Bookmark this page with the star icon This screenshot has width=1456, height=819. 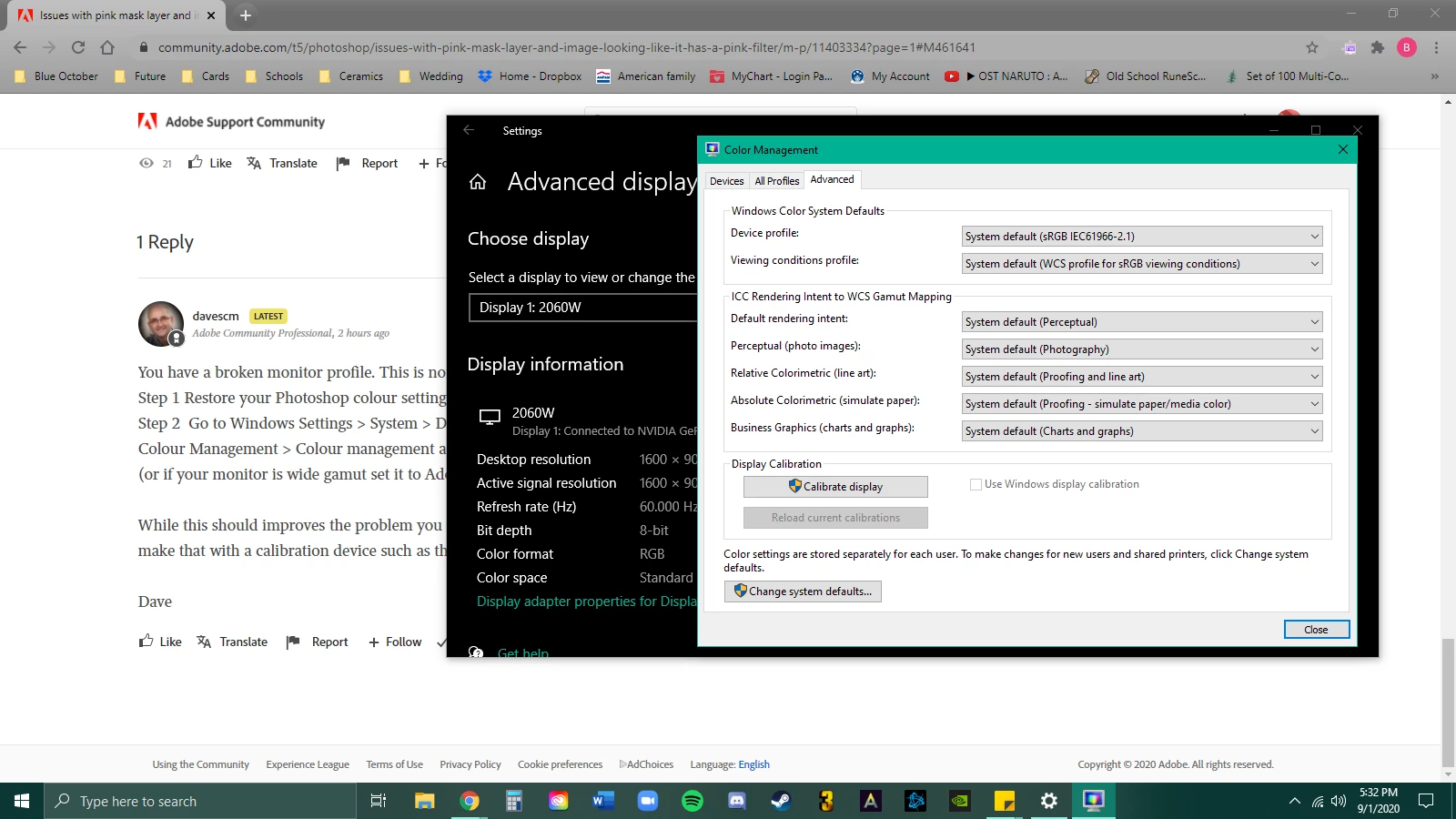tap(1312, 47)
